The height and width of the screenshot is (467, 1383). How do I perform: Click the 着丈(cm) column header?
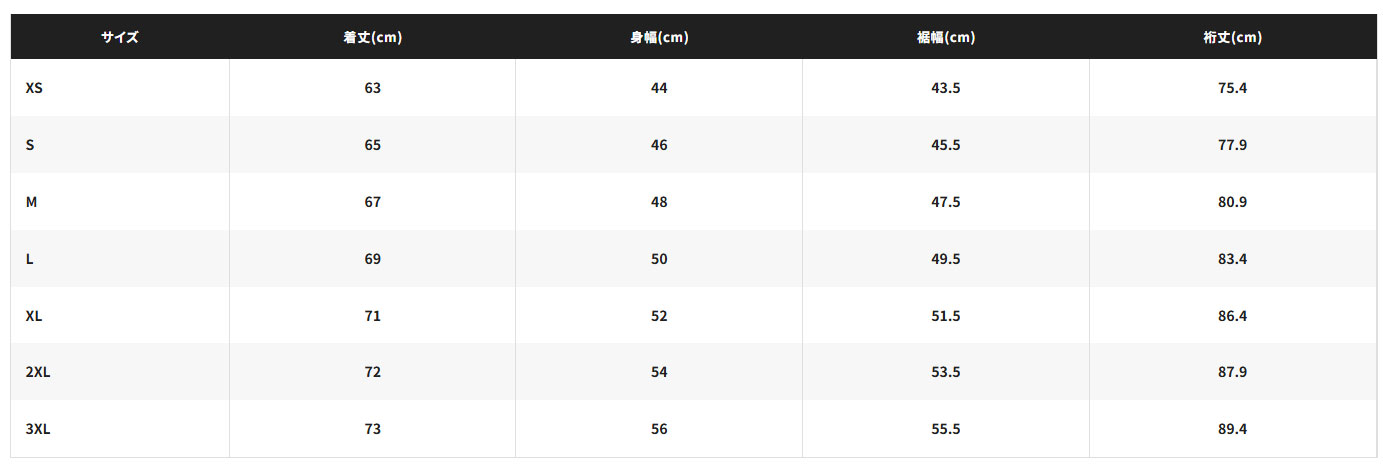[x=372, y=38]
